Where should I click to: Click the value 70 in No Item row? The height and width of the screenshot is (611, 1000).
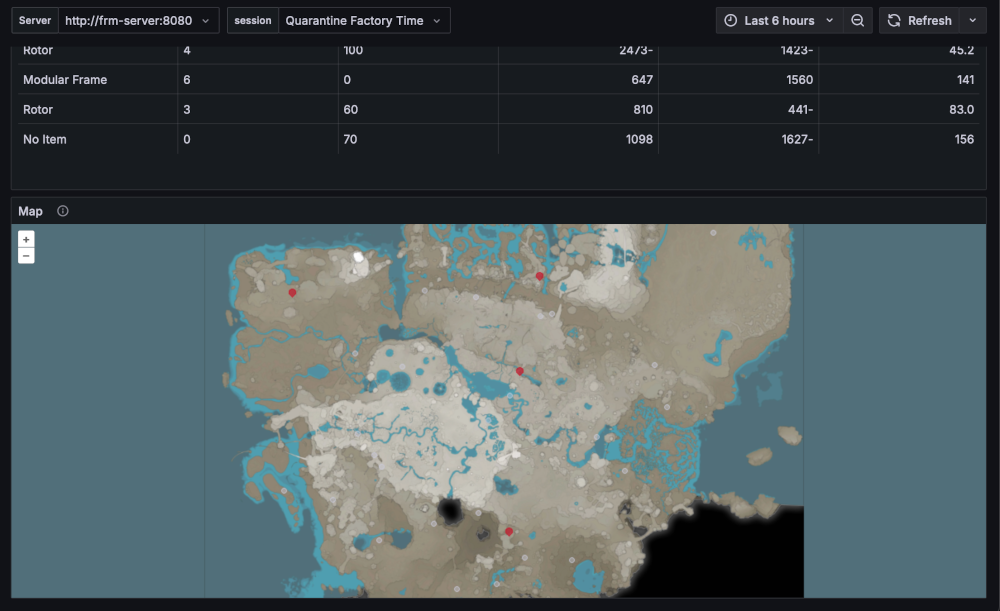pyautogui.click(x=350, y=139)
